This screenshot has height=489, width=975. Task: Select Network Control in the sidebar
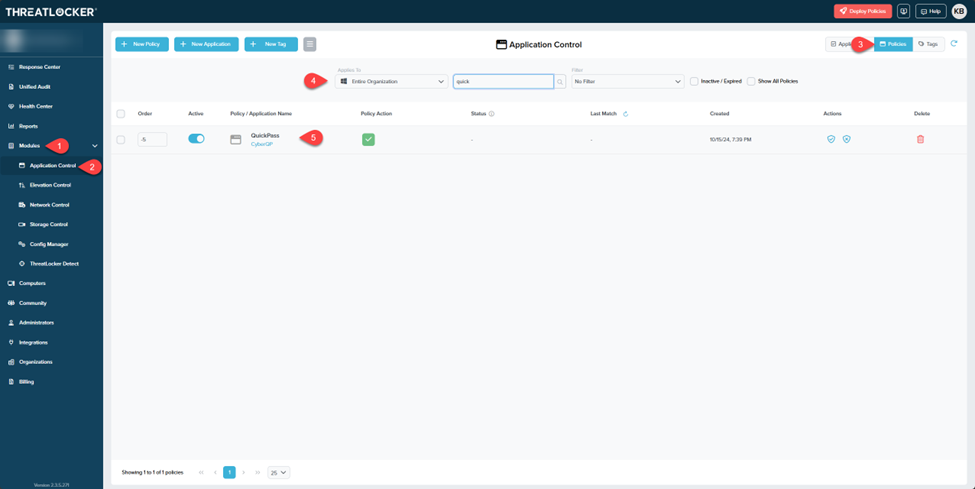click(x=52, y=205)
